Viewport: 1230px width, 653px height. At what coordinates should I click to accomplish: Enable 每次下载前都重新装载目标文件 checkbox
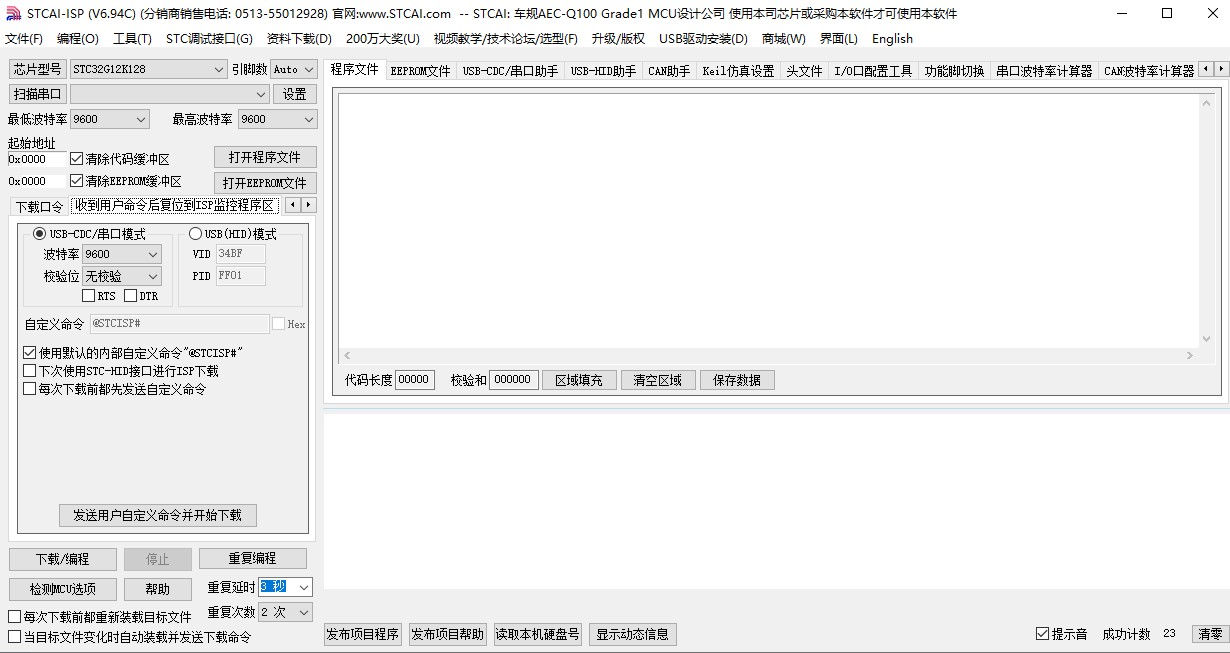coord(14,617)
